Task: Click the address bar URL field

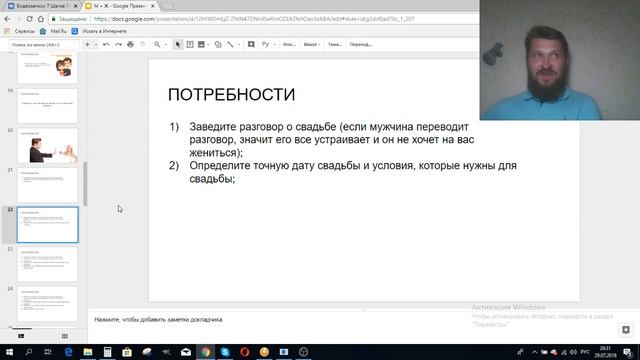Action: (x=253, y=19)
